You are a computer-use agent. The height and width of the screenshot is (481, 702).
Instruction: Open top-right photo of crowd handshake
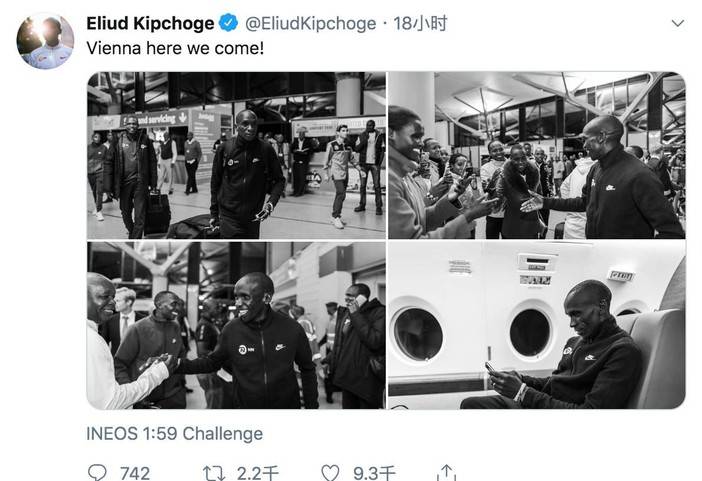click(x=537, y=155)
